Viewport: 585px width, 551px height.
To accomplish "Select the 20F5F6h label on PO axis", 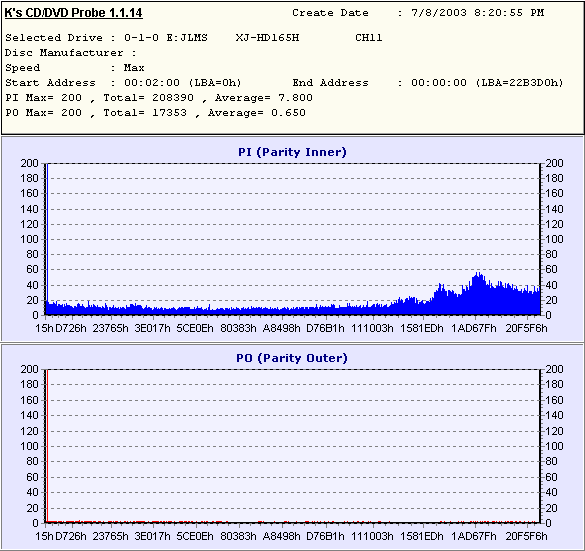I will tap(526, 536).
